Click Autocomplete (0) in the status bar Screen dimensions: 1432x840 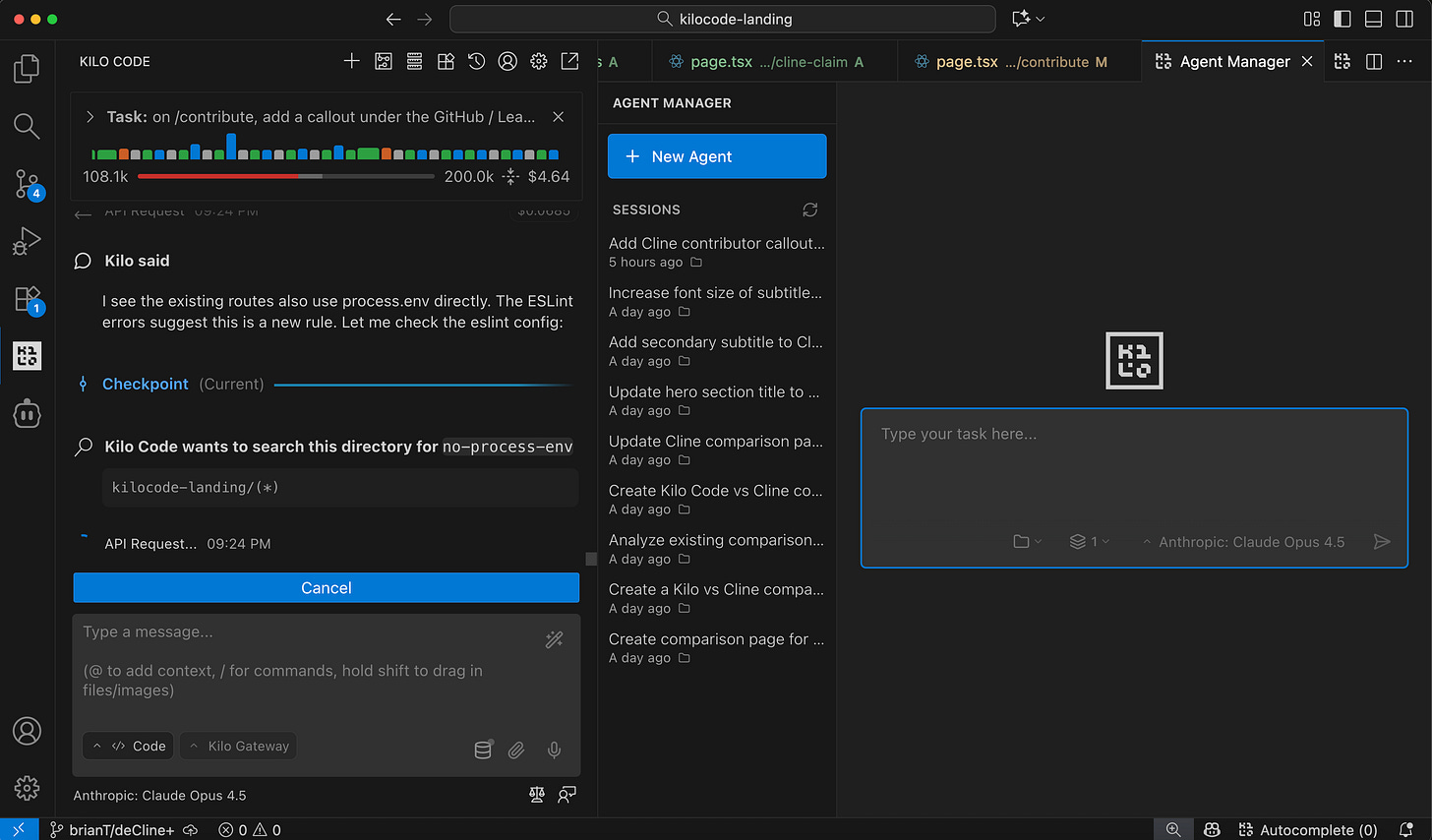click(1308, 829)
